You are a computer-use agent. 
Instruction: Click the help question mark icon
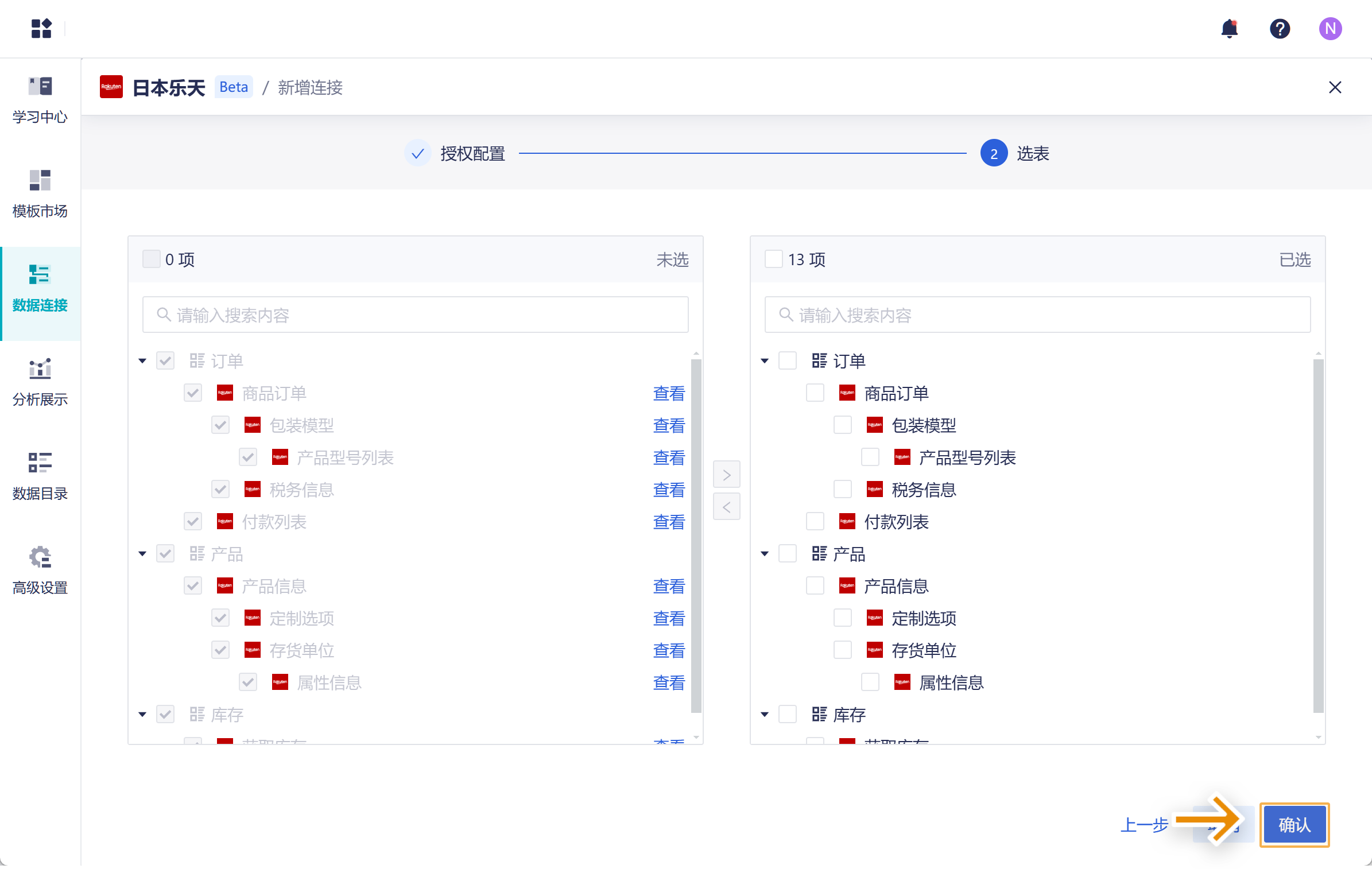[1280, 29]
